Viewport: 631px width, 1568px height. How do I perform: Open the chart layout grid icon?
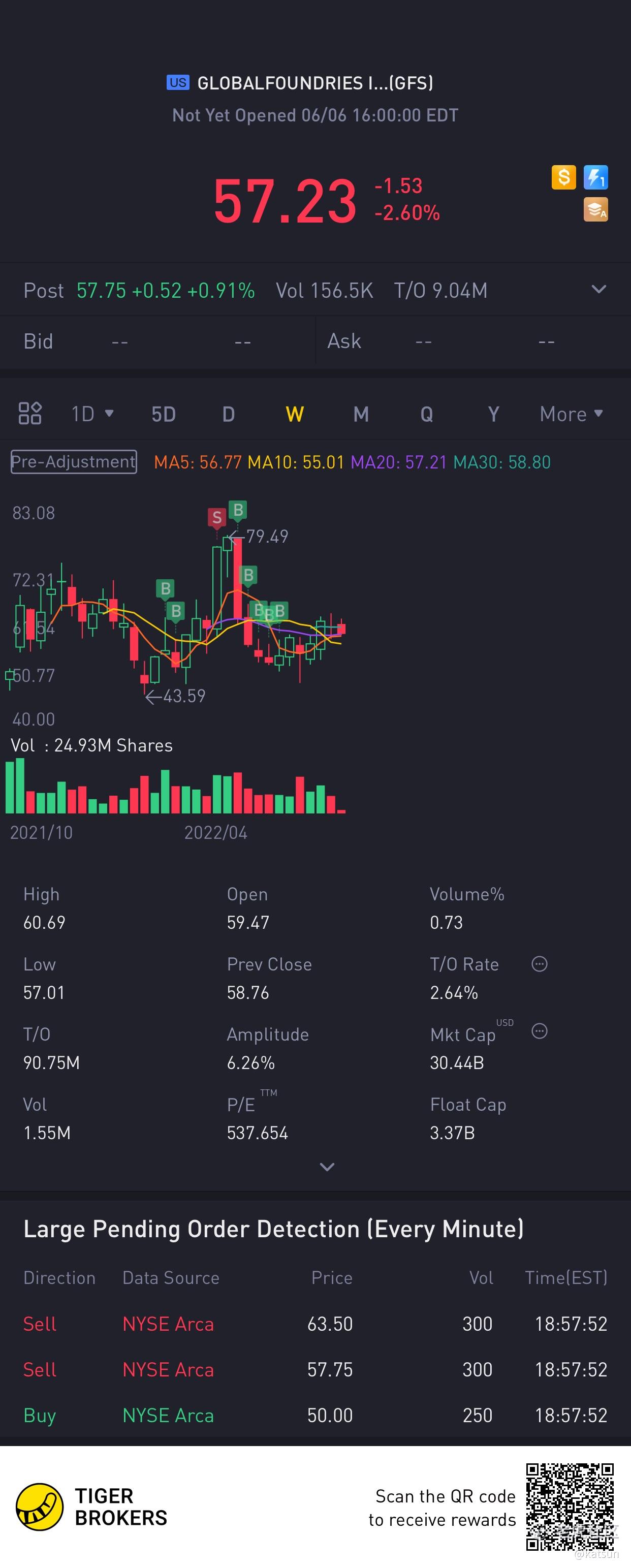coord(30,413)
